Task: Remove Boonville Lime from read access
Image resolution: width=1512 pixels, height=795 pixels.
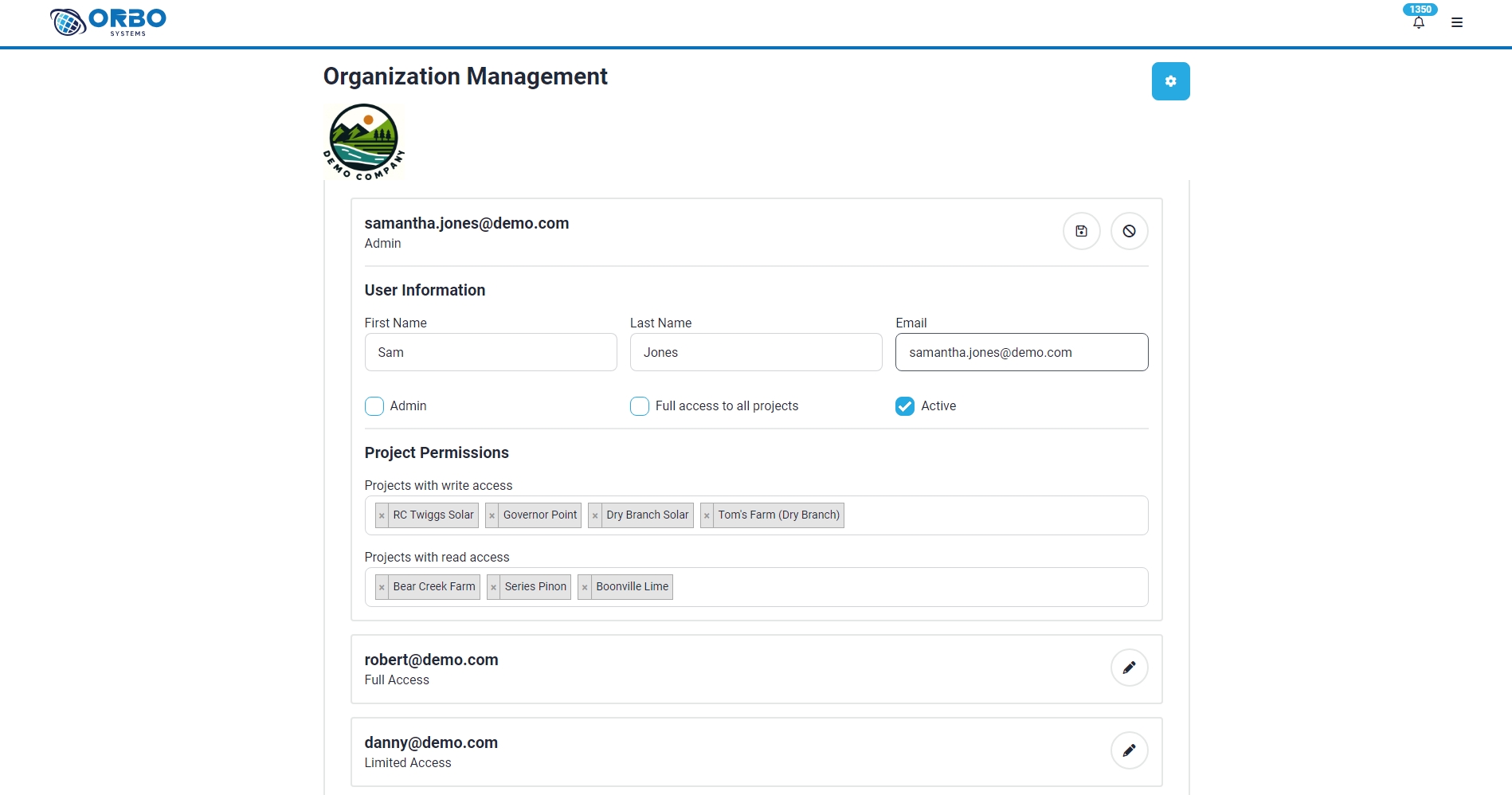Action: coord(585,587)
